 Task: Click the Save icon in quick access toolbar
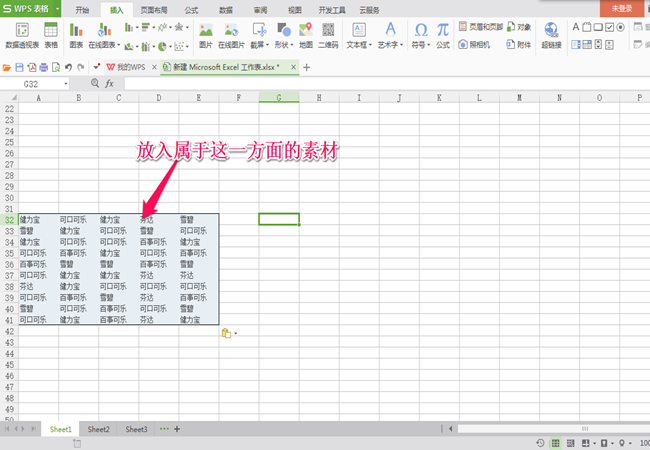19,67
